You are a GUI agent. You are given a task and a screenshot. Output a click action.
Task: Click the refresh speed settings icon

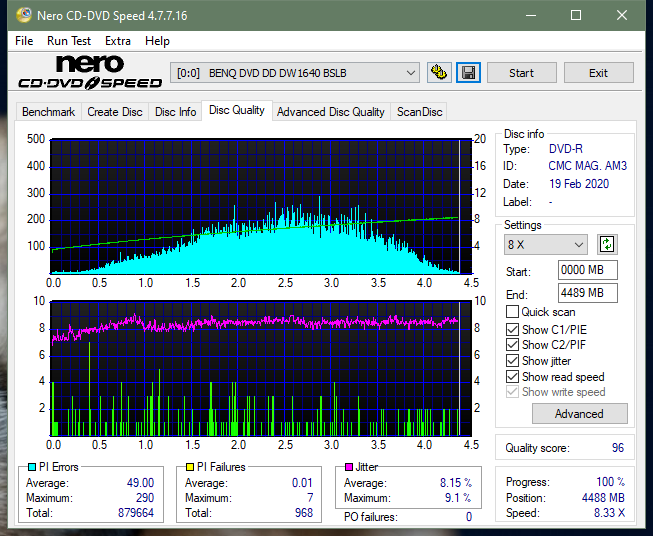(607, 244)
